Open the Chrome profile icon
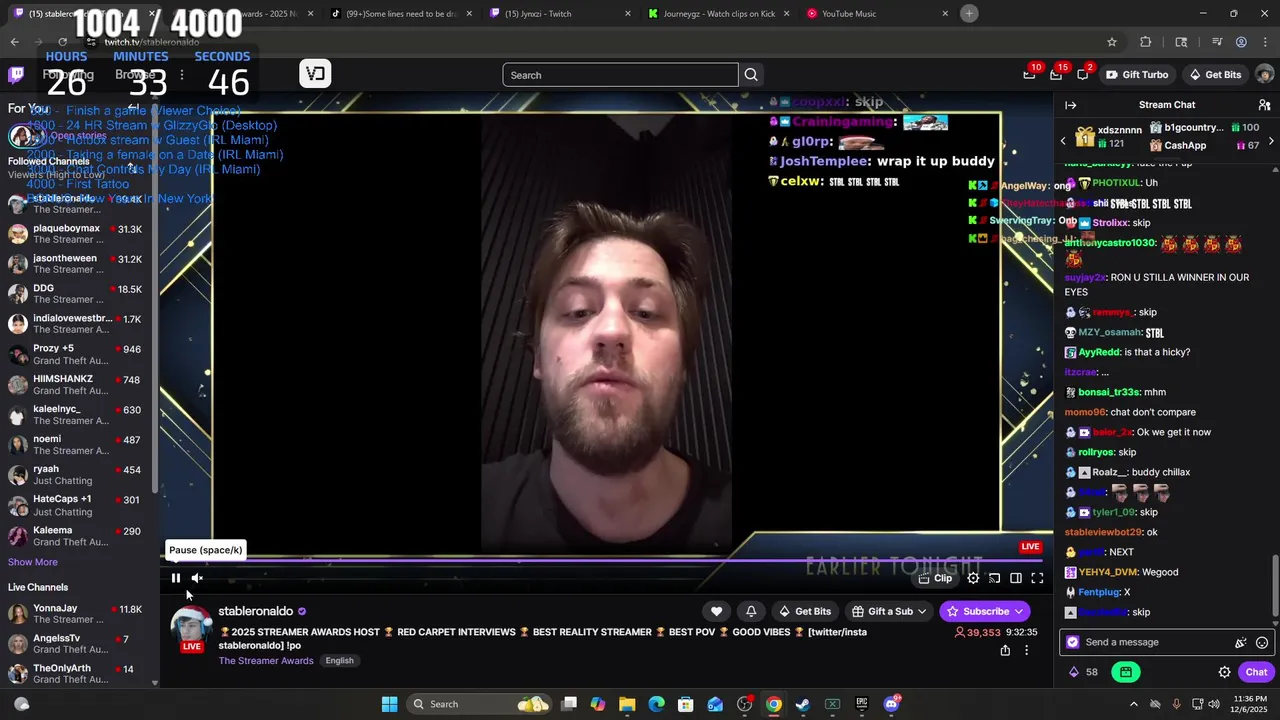 (1241, 42)
